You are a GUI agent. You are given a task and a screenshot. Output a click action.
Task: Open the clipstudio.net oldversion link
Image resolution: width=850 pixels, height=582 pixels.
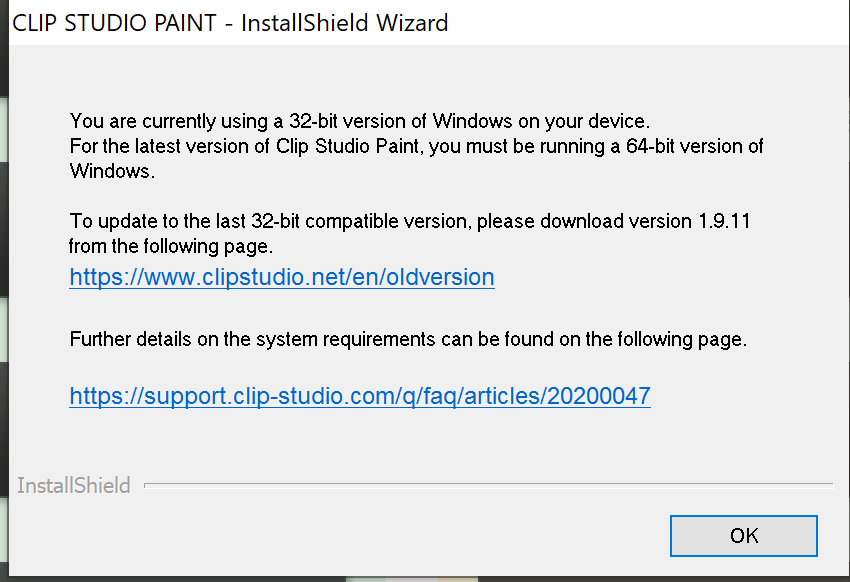click(281, 277)
